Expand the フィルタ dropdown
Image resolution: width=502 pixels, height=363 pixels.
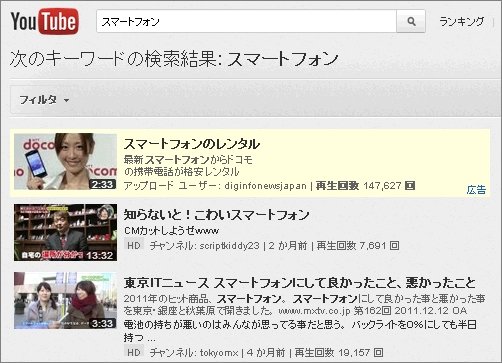[44, 100]
